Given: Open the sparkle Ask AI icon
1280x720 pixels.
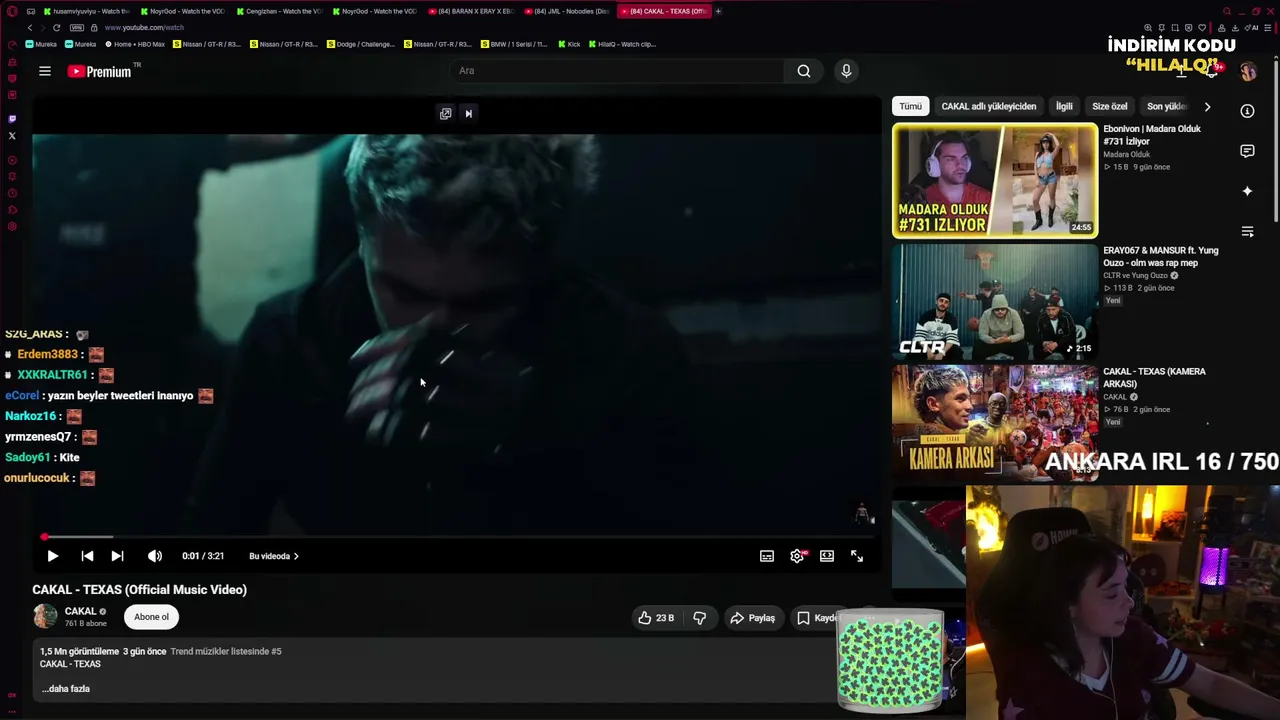Looking at the screenshot, I should (1247, 191).
